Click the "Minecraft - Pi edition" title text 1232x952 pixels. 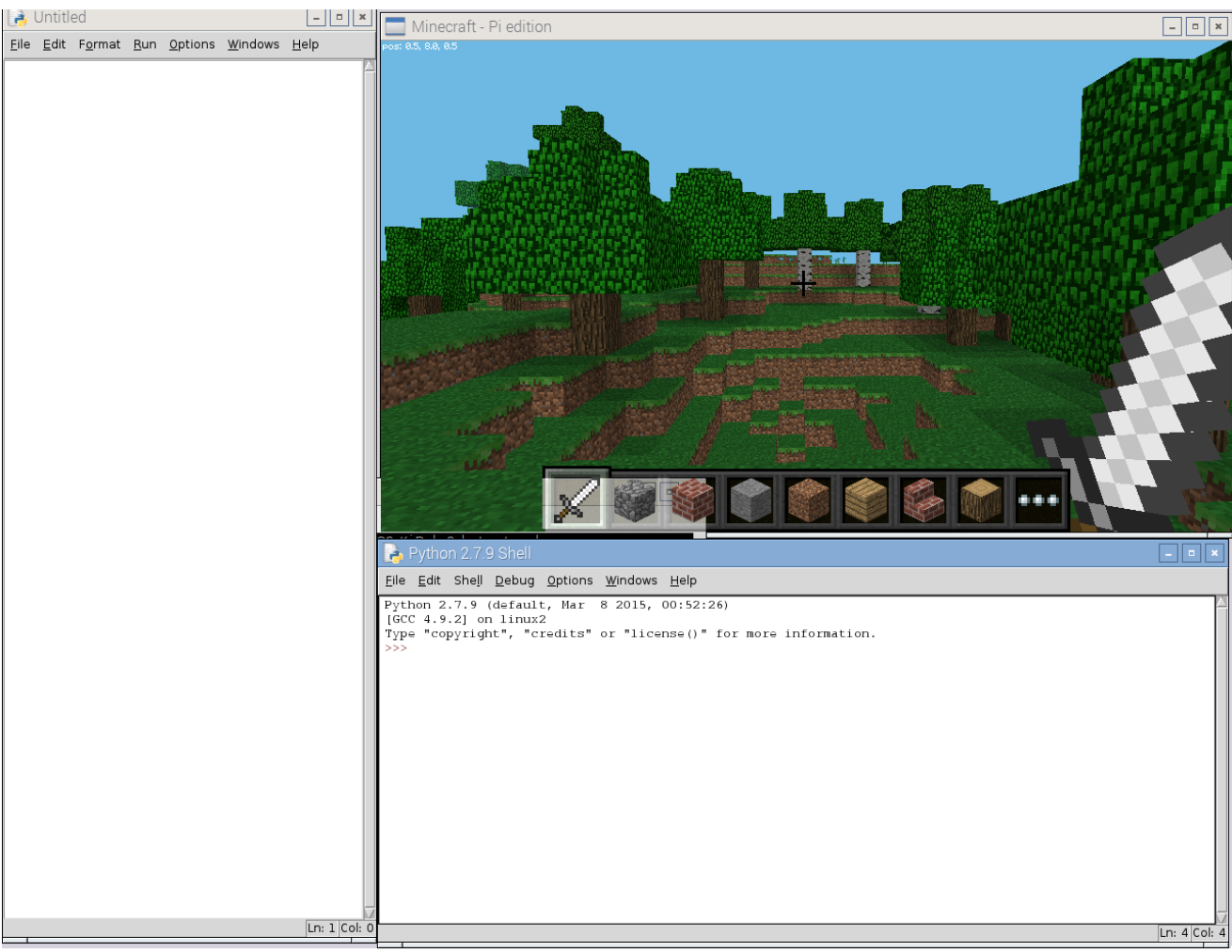(x=482, y=26)
